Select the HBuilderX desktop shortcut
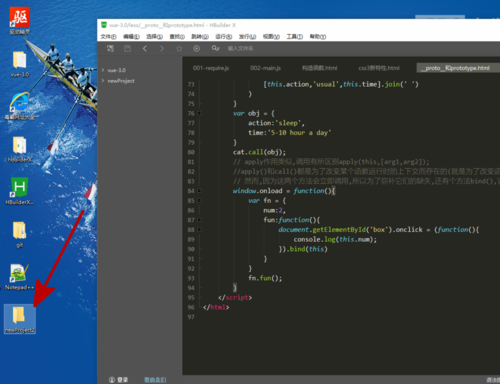The width and height of the screenshot is (500, 384). point(19,191)
